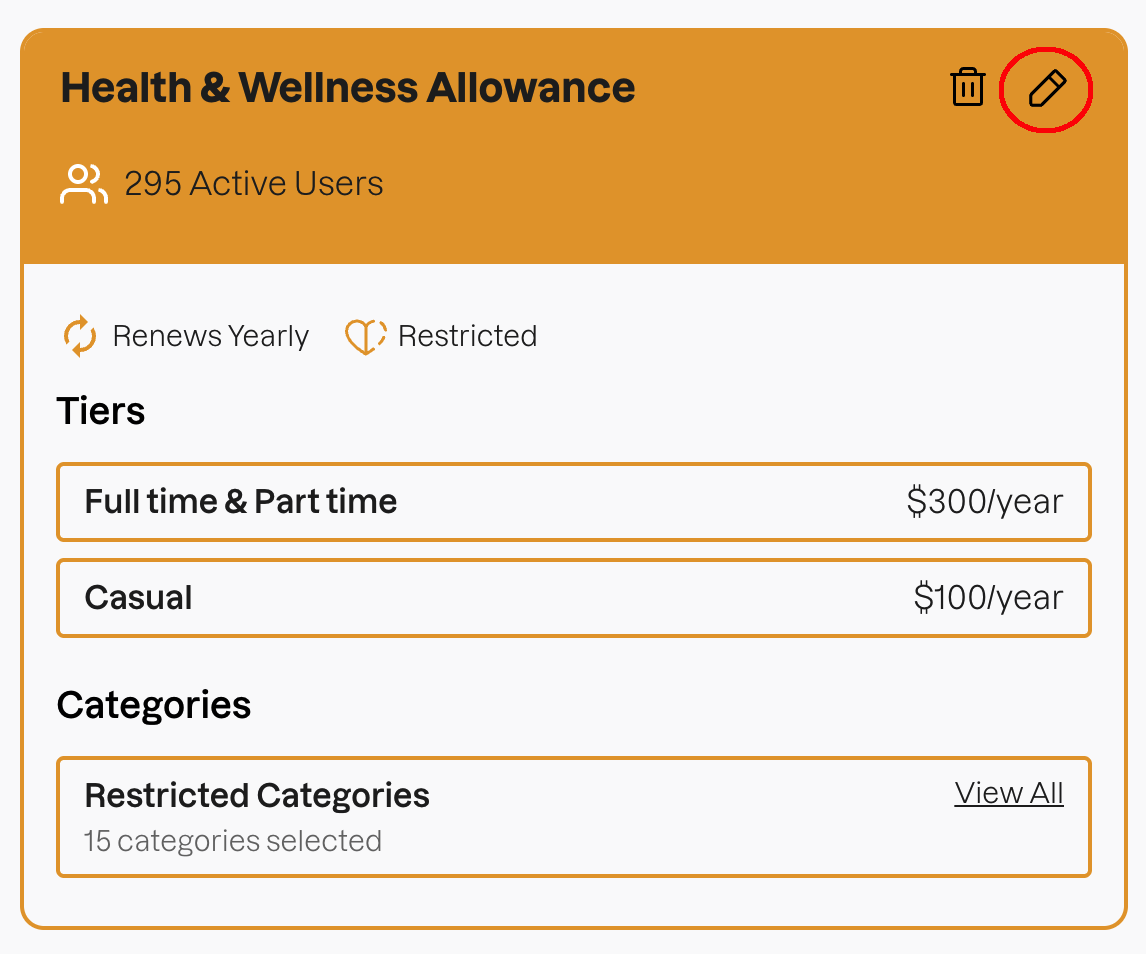Click the $300/year amount
This screenshot has height=954, width=1146.
(984, 502)
